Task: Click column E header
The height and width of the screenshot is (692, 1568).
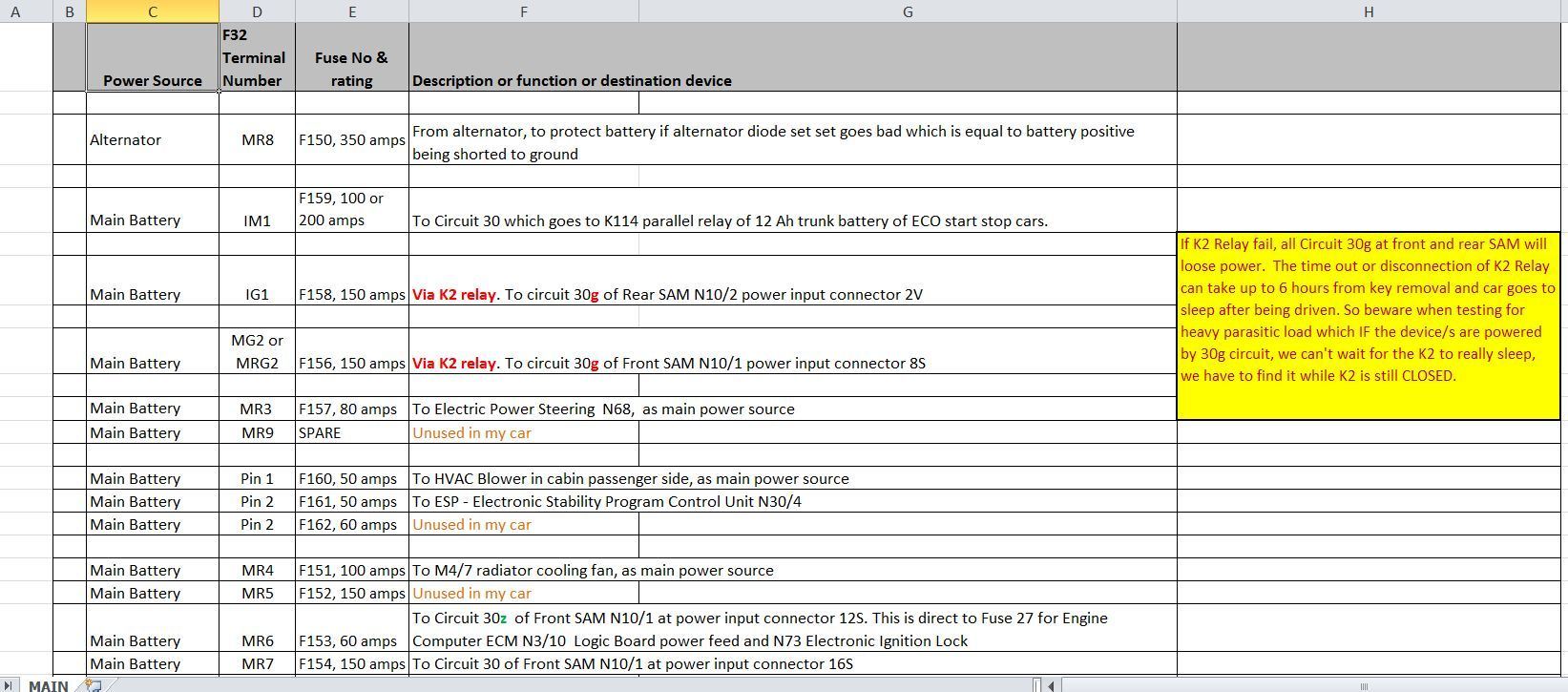Action: (x=352, y=11)
